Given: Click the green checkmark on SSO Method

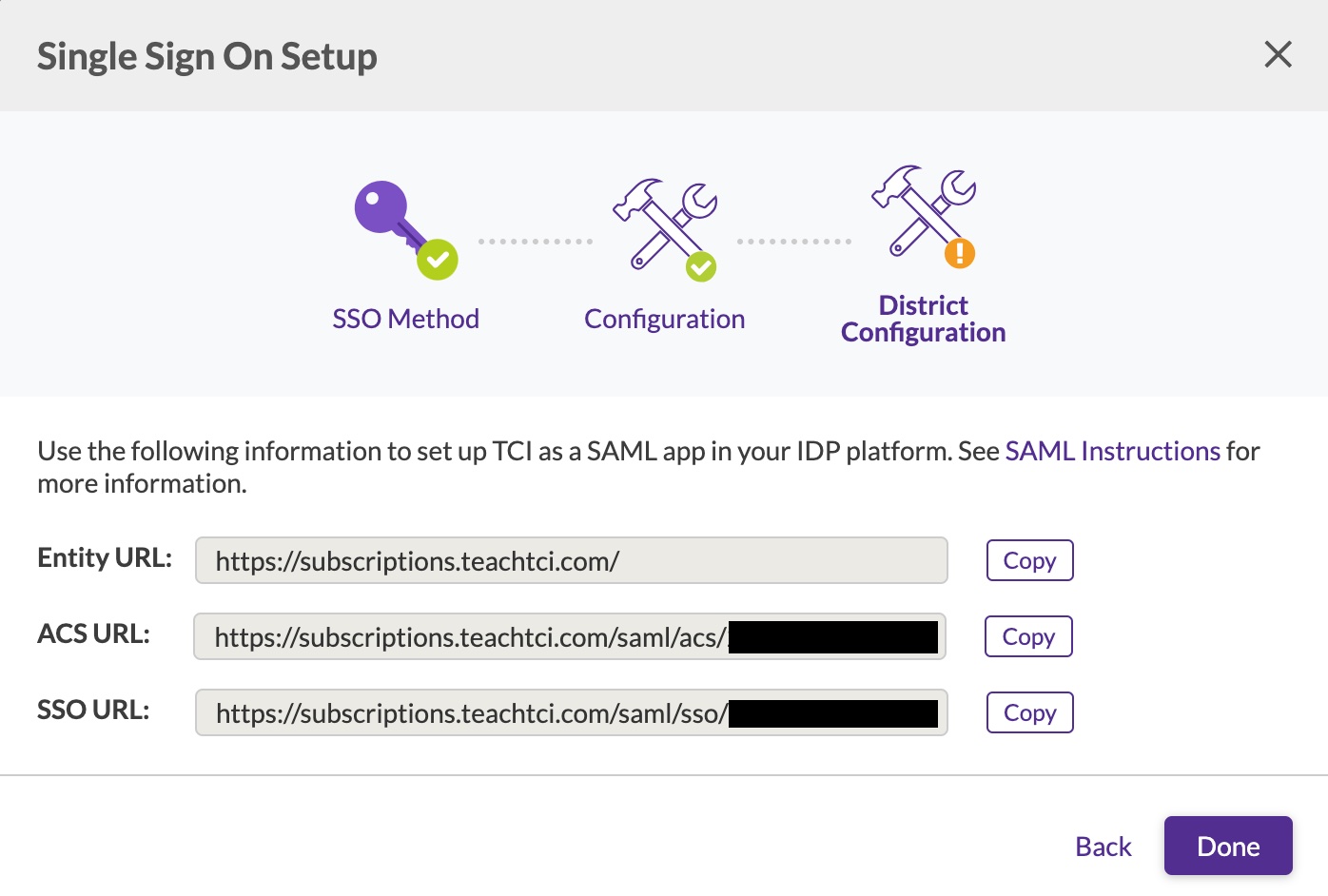Looking at the screenshot, I should pyautogui.click(x=436, y=258).
